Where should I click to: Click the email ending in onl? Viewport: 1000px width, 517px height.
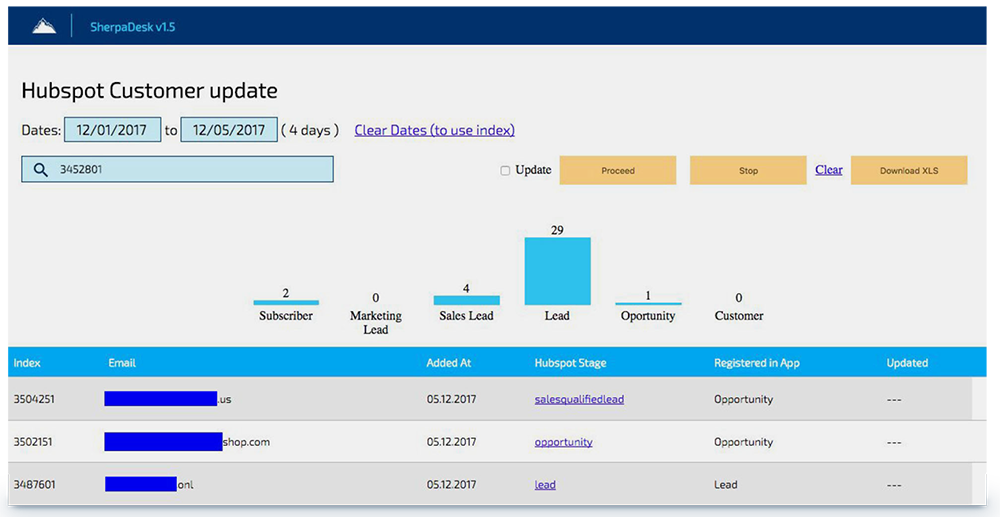click(x=149, y=484)
